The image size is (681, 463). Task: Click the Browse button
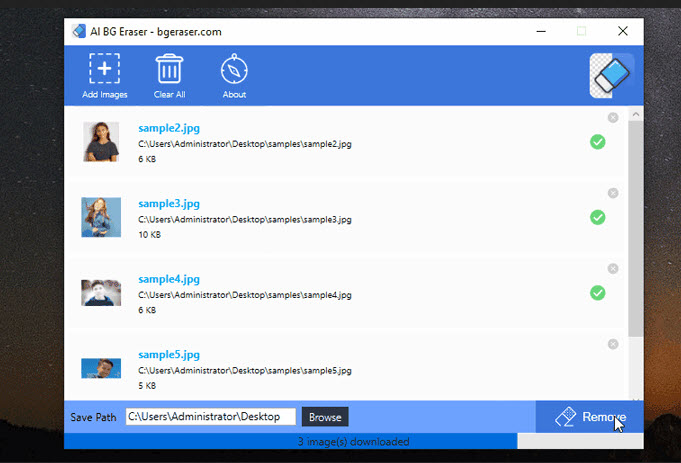point(325,417)
